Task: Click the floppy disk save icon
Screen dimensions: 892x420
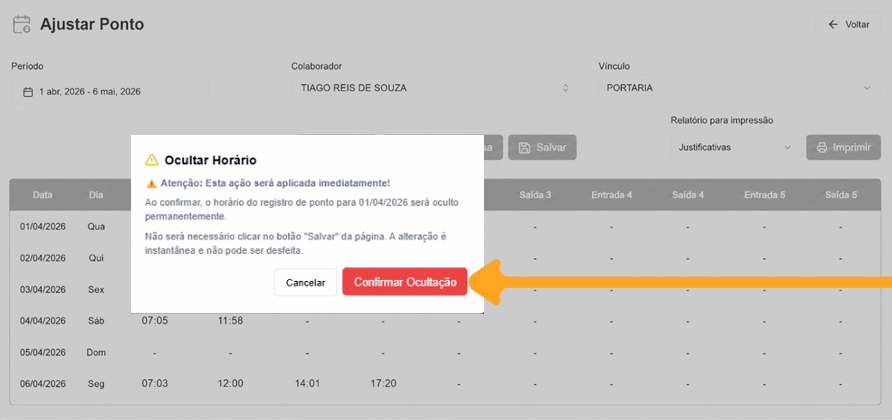Action: tap(524, 147)
